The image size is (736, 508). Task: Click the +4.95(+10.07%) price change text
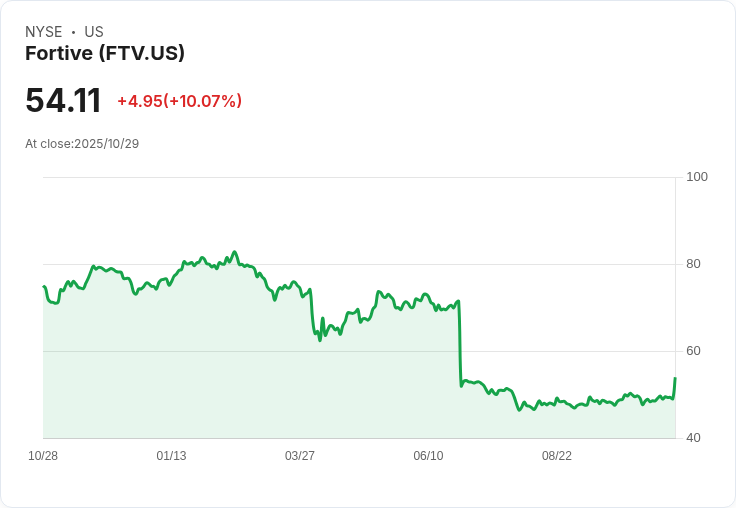pos(179,101)
